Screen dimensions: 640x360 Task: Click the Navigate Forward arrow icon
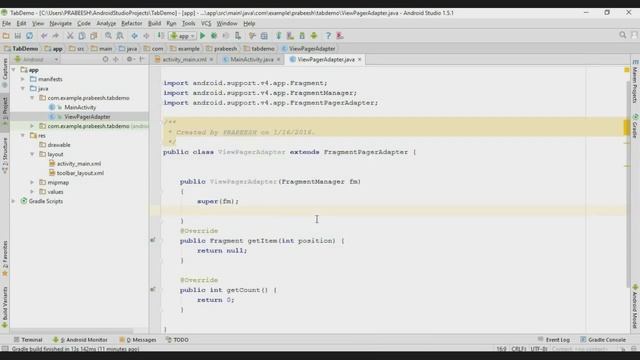pyautogui.click(x=146, y=36)
